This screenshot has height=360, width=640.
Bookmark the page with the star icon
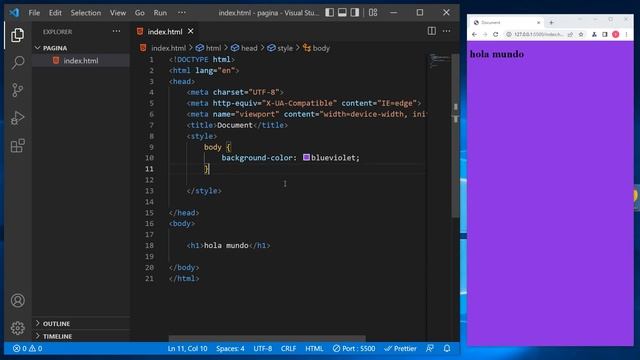tap(581, 35)
